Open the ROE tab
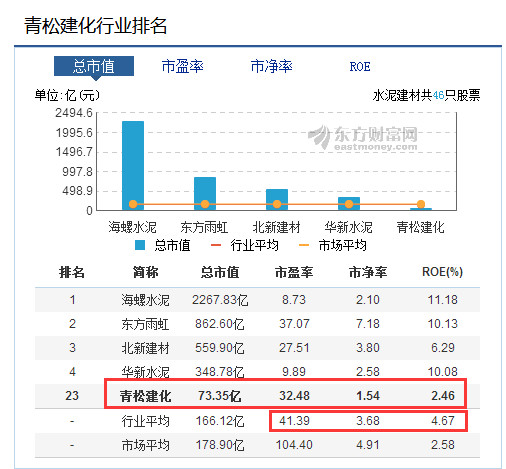The image size is (506, 469). (x=360, y=67)
